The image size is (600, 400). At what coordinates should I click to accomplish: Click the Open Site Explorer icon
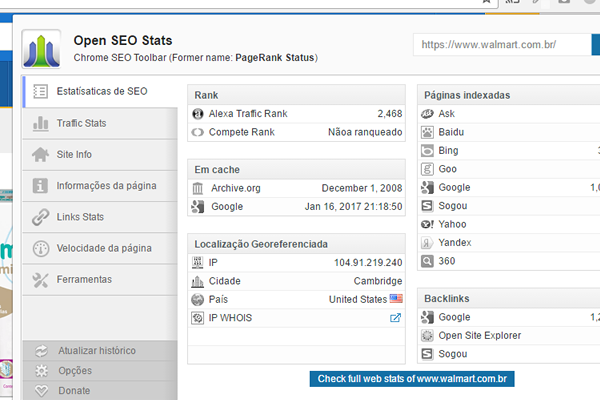coord(427,336)
